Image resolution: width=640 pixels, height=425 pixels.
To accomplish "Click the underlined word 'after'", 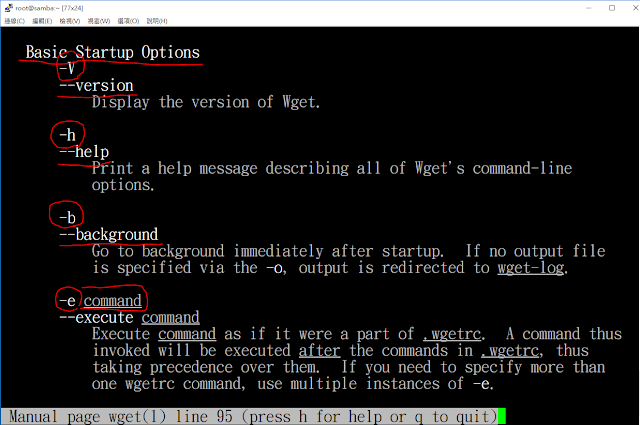I will tap(319, 351).
